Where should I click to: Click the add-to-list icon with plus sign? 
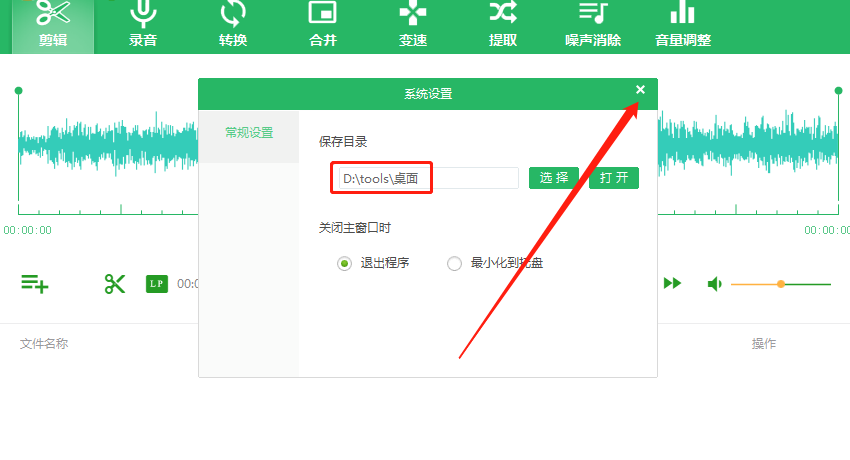pos(35,283)
